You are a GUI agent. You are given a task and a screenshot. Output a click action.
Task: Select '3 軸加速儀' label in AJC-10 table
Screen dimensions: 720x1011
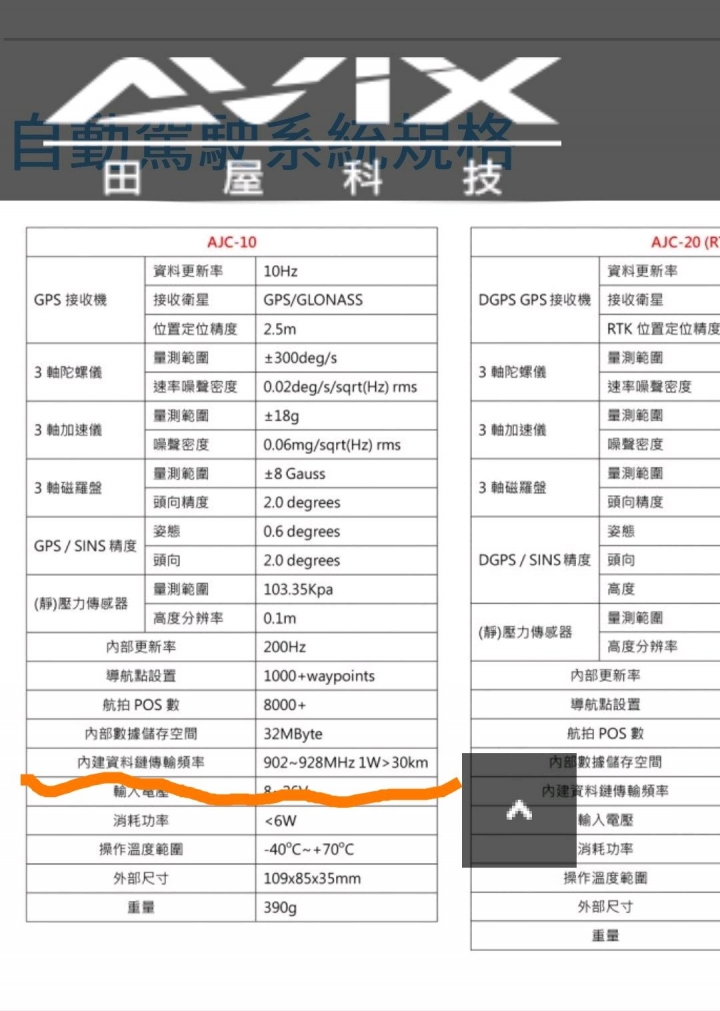pyautogui.click(x=68, y=430)
